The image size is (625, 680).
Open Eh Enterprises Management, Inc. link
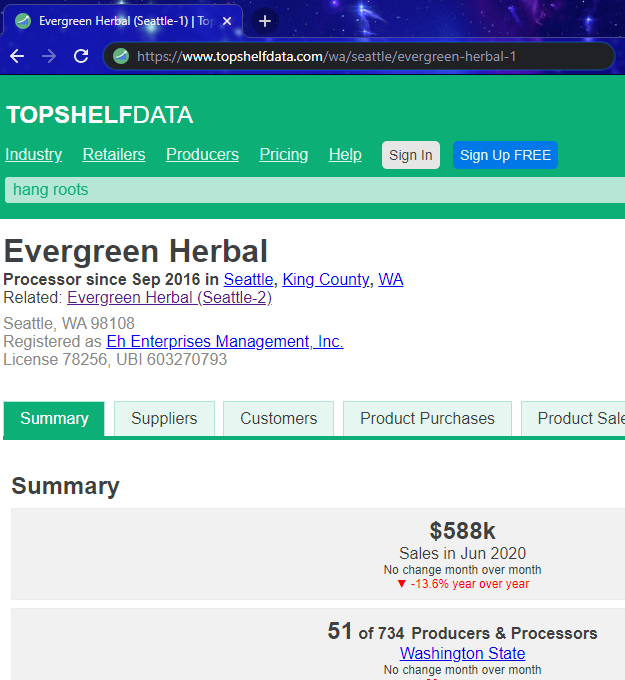click(x=225, y=342)
